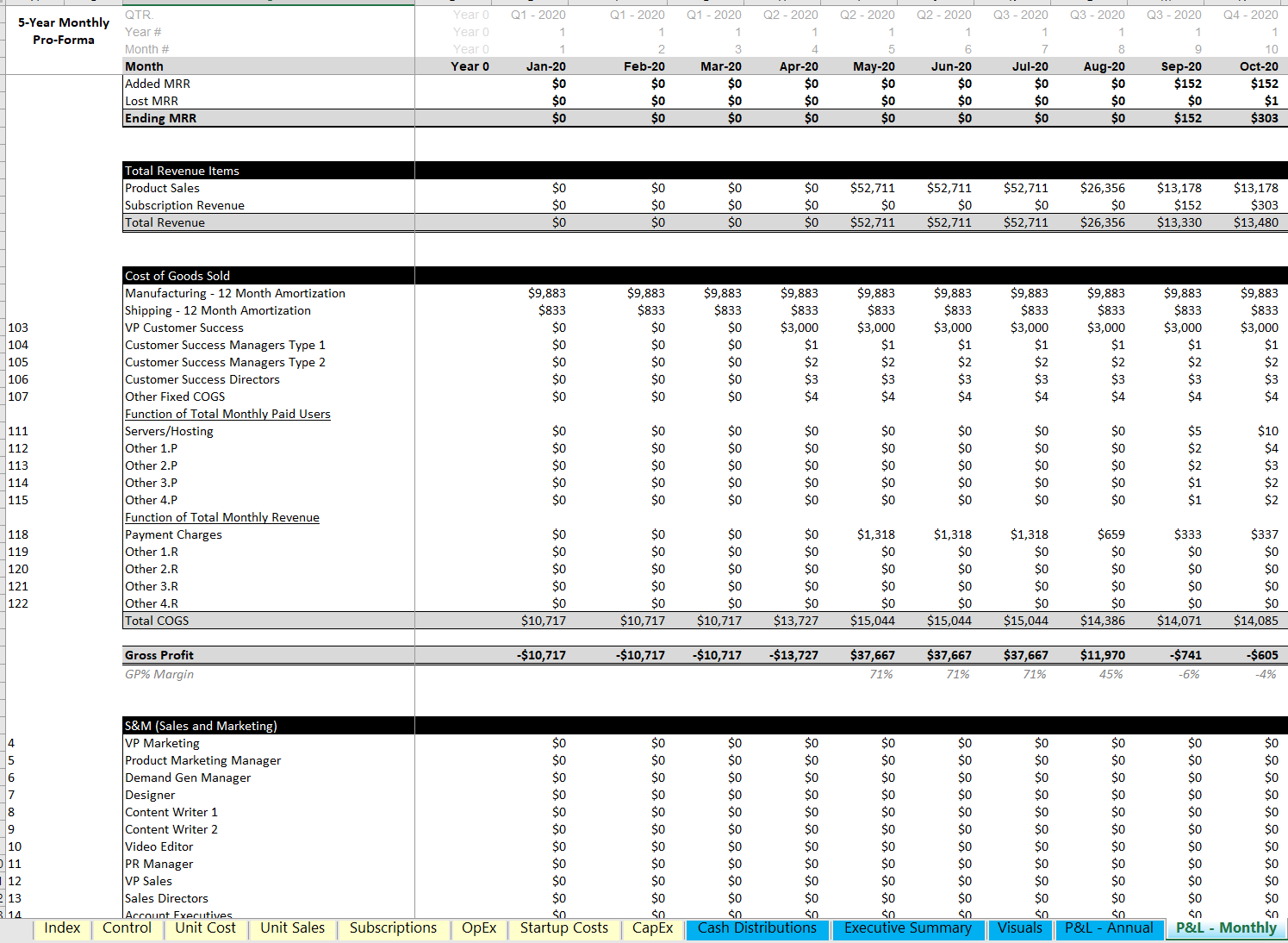Select Shipping - 12 Month Amortization label
The height and width of the screenshot is (943, 1288).
218,310
